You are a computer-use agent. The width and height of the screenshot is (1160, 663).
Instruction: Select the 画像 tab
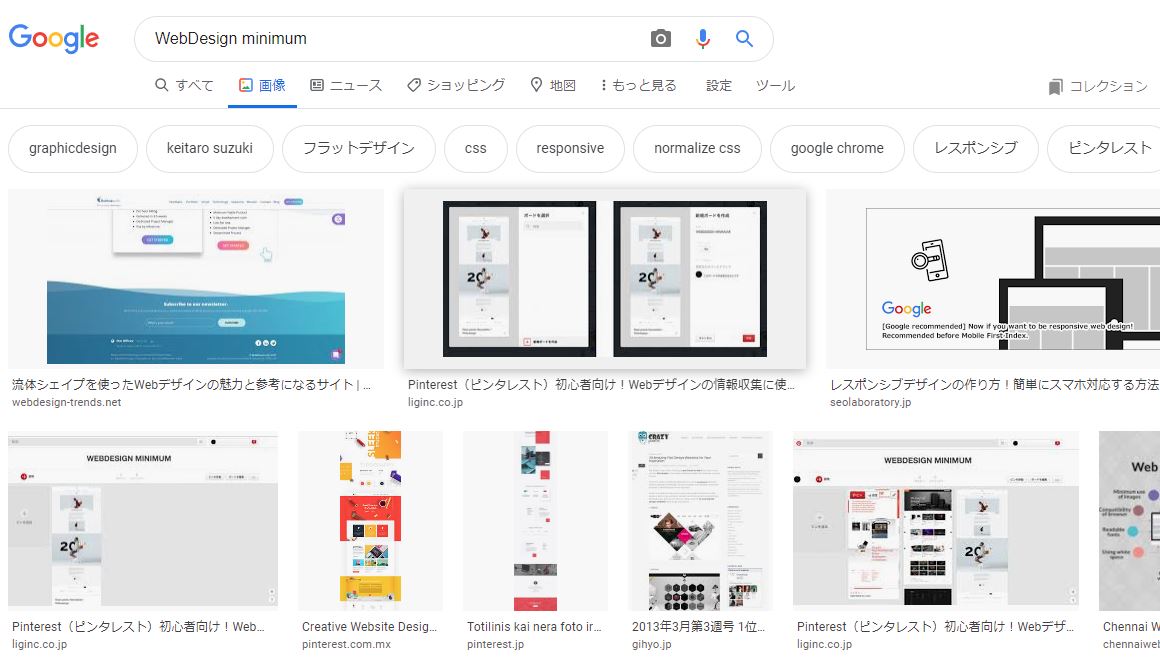(x=262, y=85)
